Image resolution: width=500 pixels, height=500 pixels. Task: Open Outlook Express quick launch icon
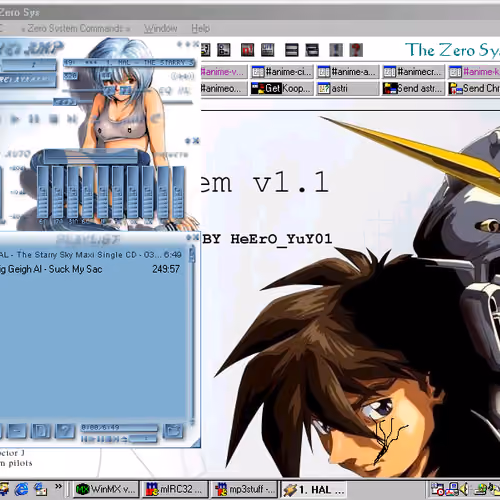point(40,489)
